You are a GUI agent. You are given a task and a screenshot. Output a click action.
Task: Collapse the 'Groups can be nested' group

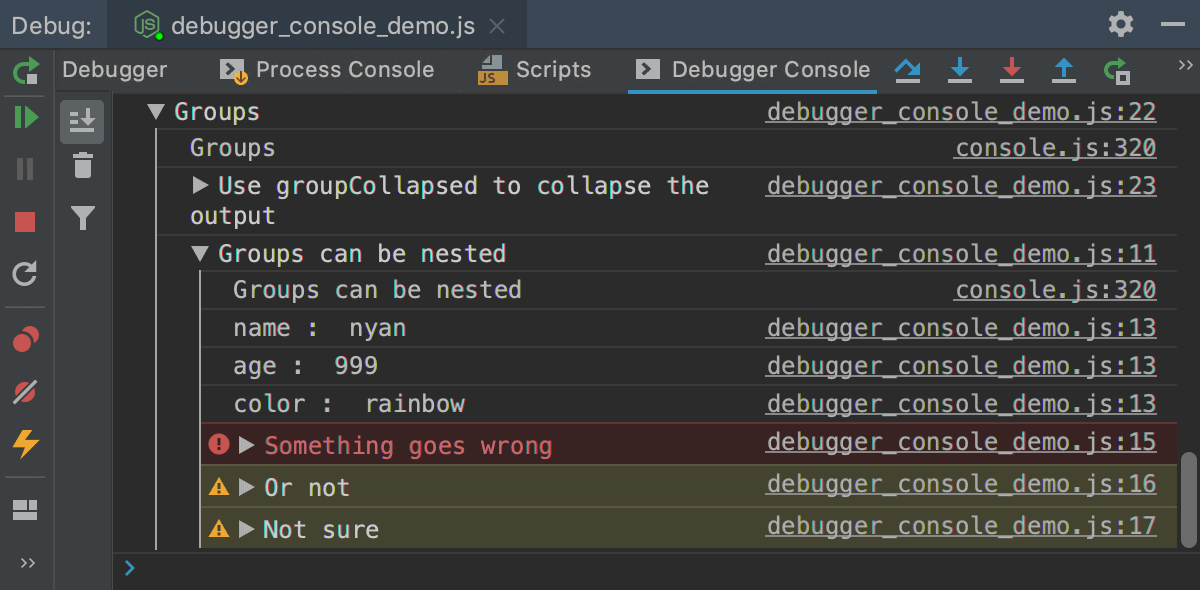[198, 253]
